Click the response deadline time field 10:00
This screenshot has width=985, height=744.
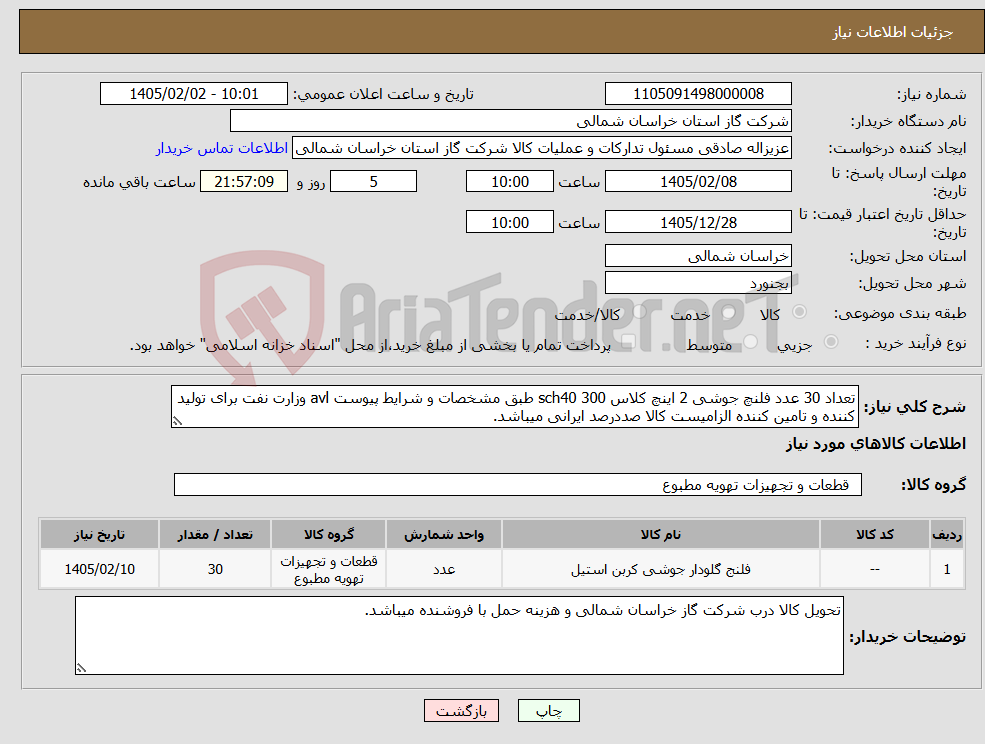(509, 182)
